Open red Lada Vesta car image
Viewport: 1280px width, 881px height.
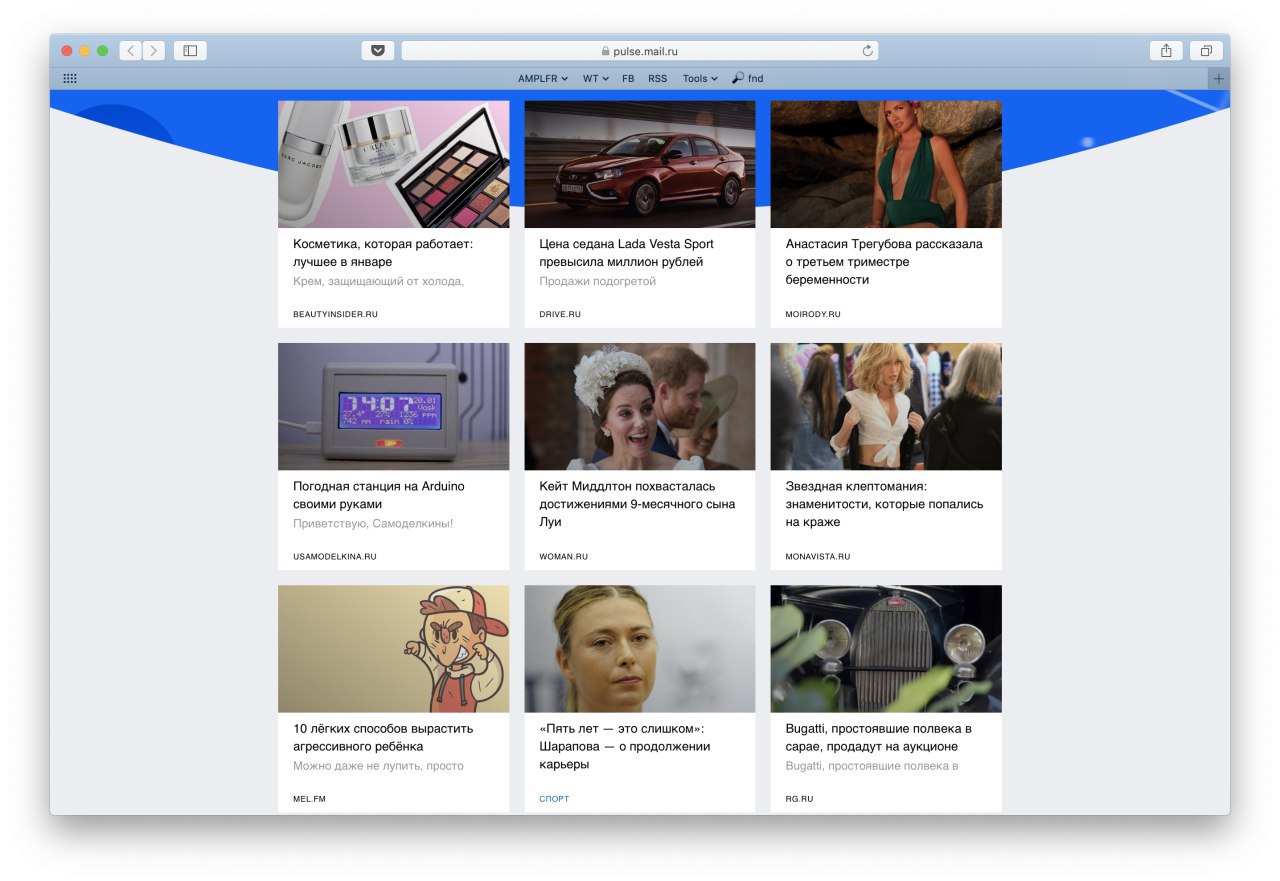pyautogui.click(x=640, y=164)
